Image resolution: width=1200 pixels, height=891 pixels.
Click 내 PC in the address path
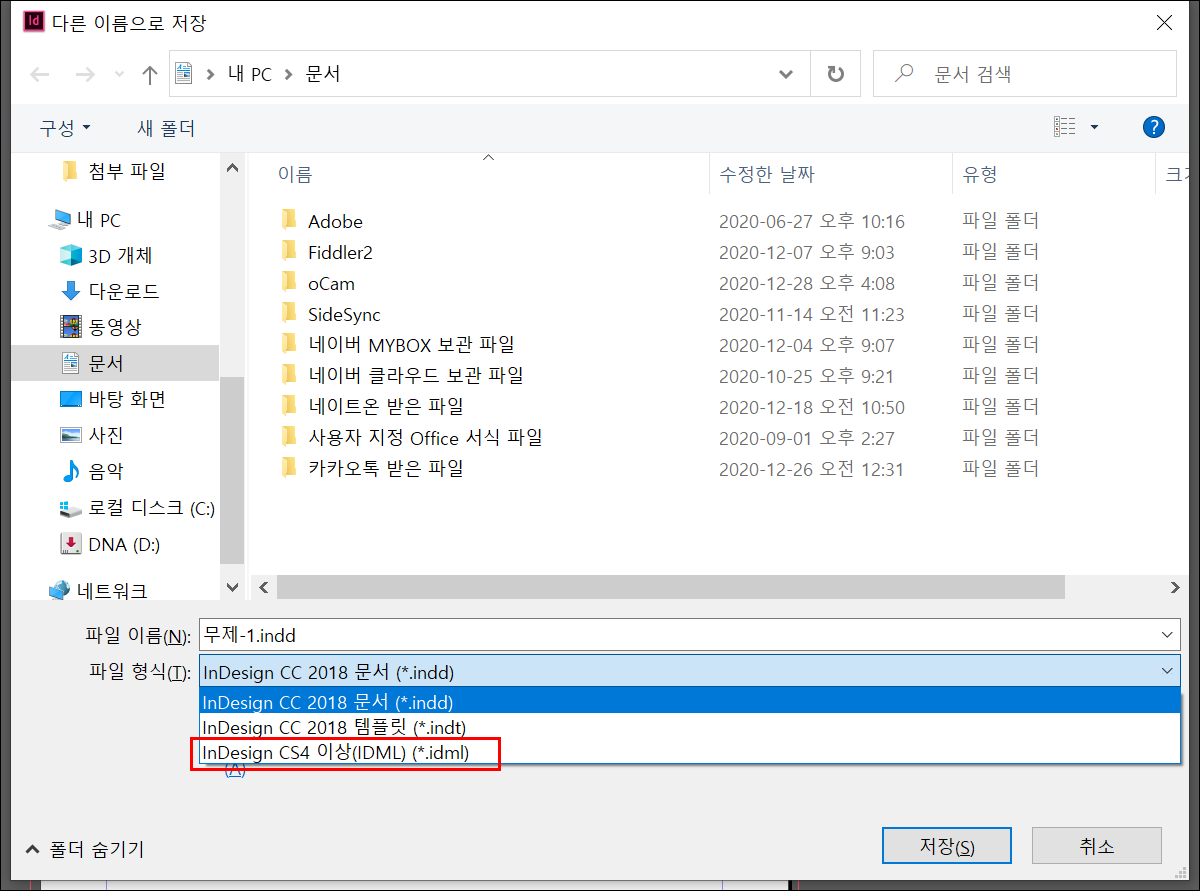click(249, 74)
